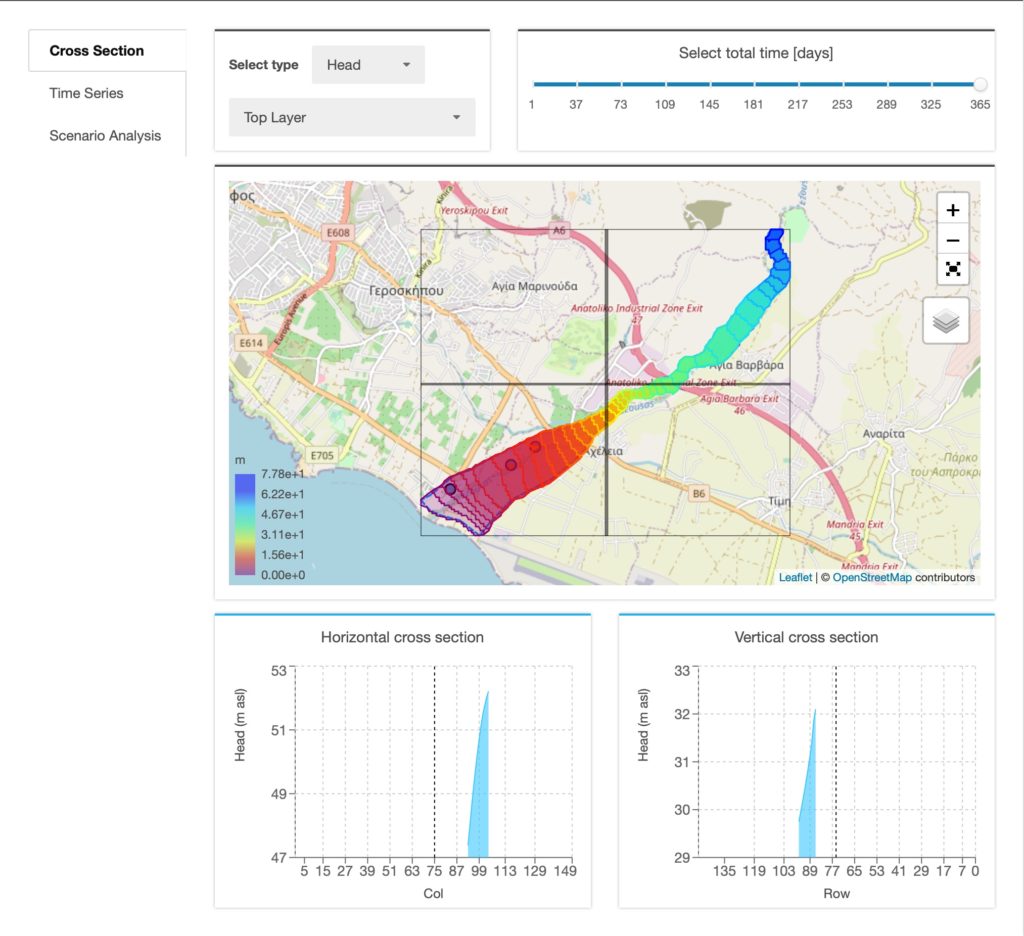Click the red upper well marker
This screenshot has height=936, width=1024.
535,447
